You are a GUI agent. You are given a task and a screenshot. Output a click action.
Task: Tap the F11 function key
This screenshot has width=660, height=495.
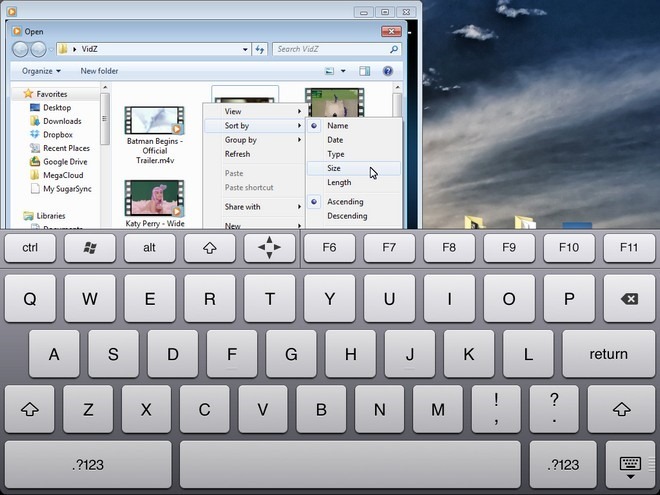click(x=629, y=248)
